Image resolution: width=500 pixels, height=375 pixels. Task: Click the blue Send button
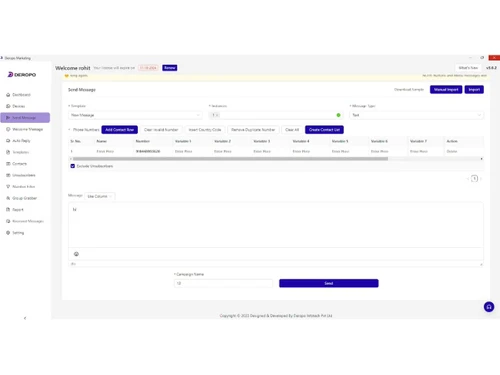[x=329, y=283]
